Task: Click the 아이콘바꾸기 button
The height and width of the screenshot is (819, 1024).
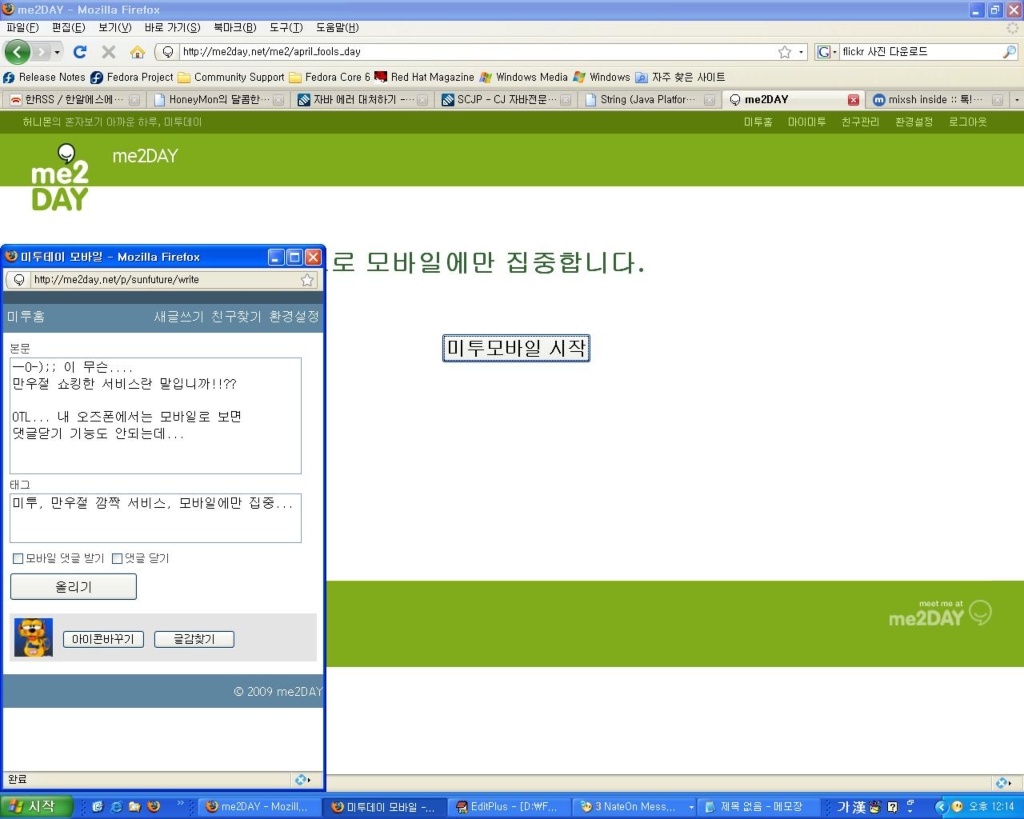Action: (103, 639)
